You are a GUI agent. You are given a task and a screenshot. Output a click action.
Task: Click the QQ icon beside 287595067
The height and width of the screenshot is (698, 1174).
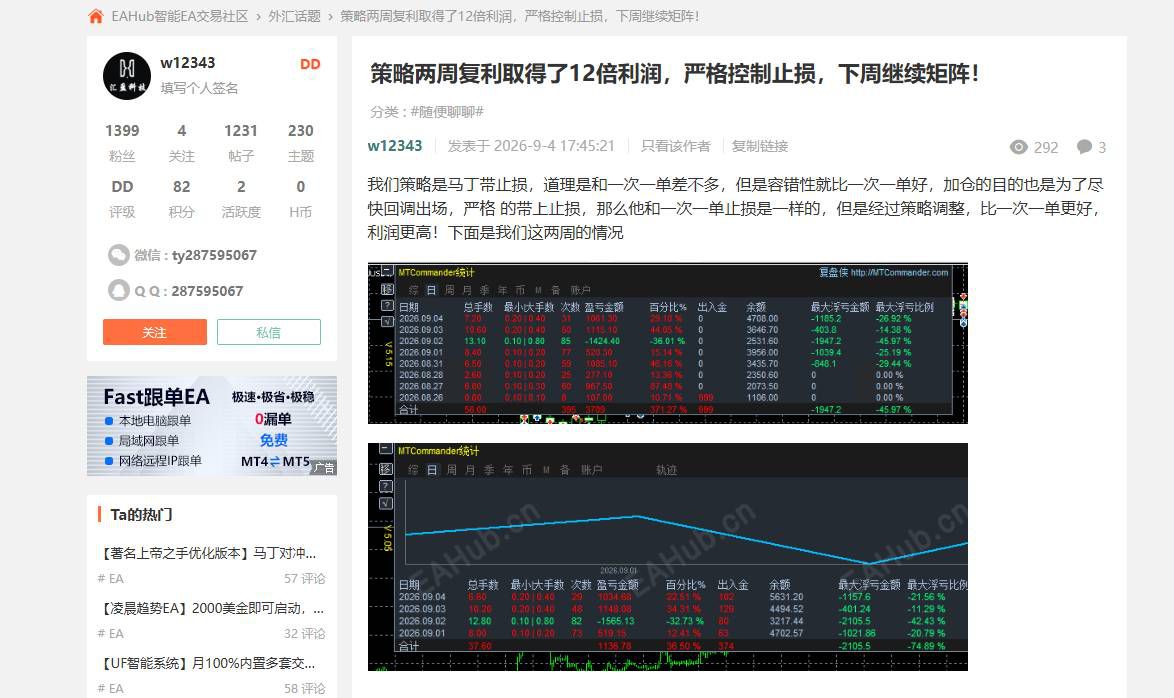click(x=118, y=291)
